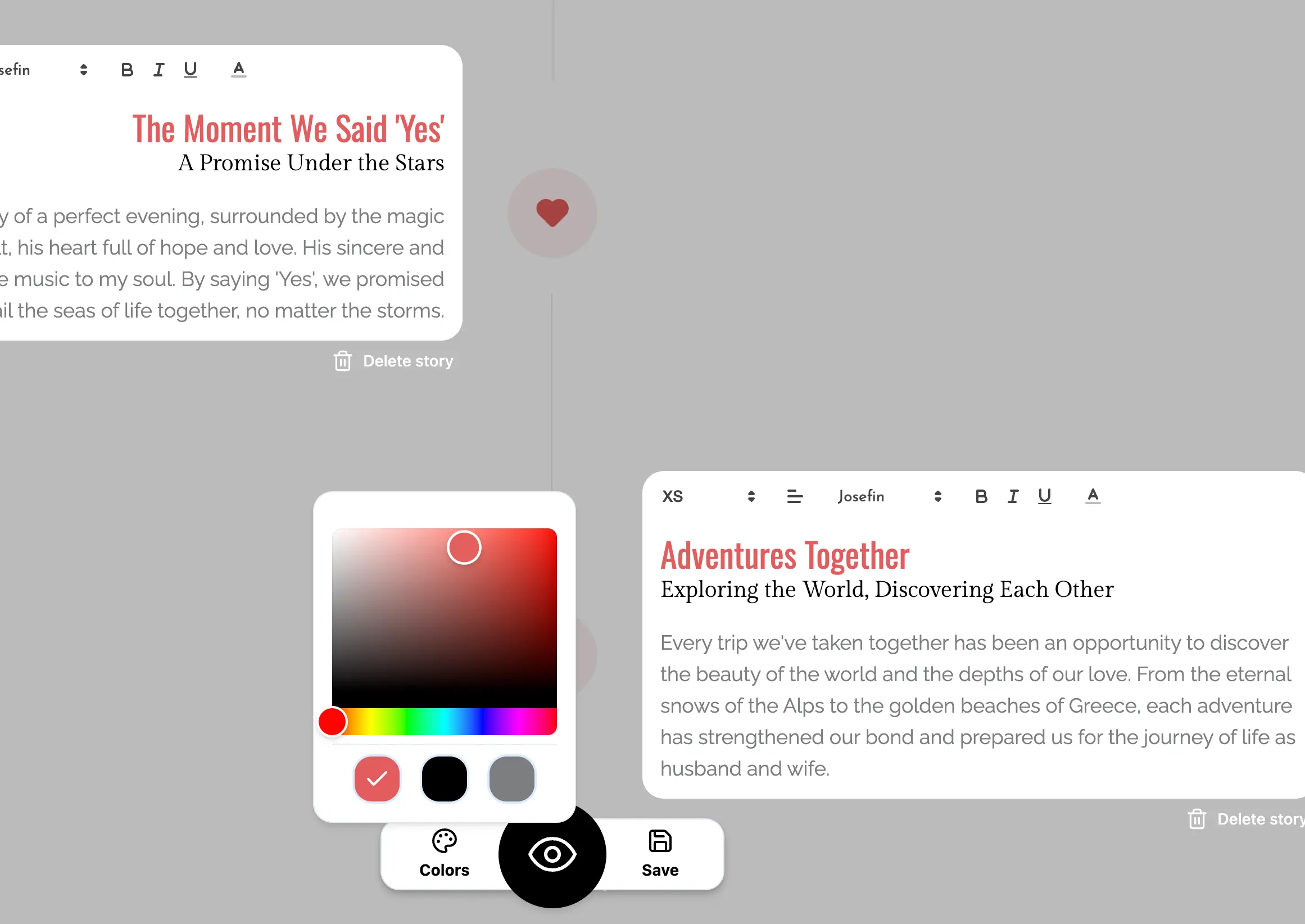Click the Underline icon in top toolbar
This screenshot has height=924, width=1305.
click(x=190, y=69)
